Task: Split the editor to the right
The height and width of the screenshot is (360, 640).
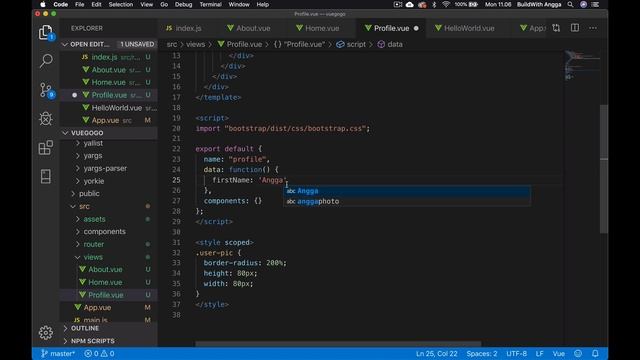Action: pos(575,28)
